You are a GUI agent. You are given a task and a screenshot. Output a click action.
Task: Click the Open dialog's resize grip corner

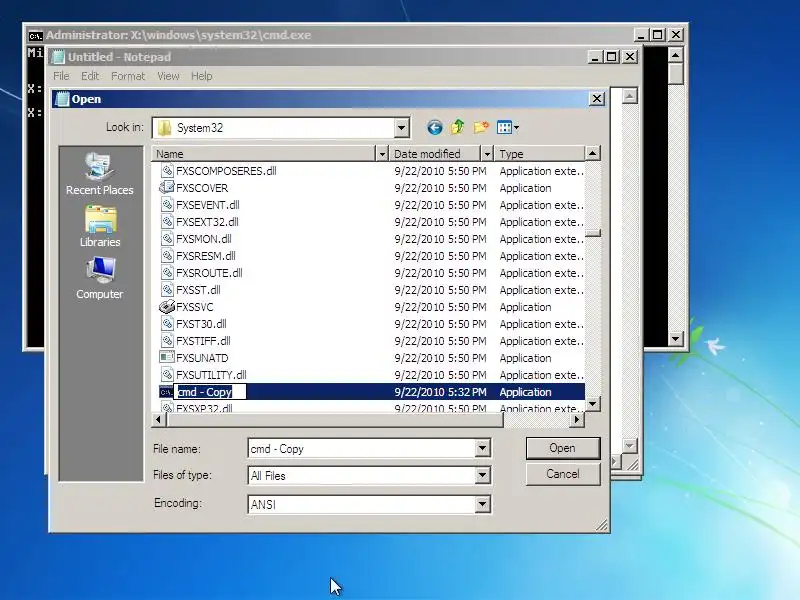[602, 525]
